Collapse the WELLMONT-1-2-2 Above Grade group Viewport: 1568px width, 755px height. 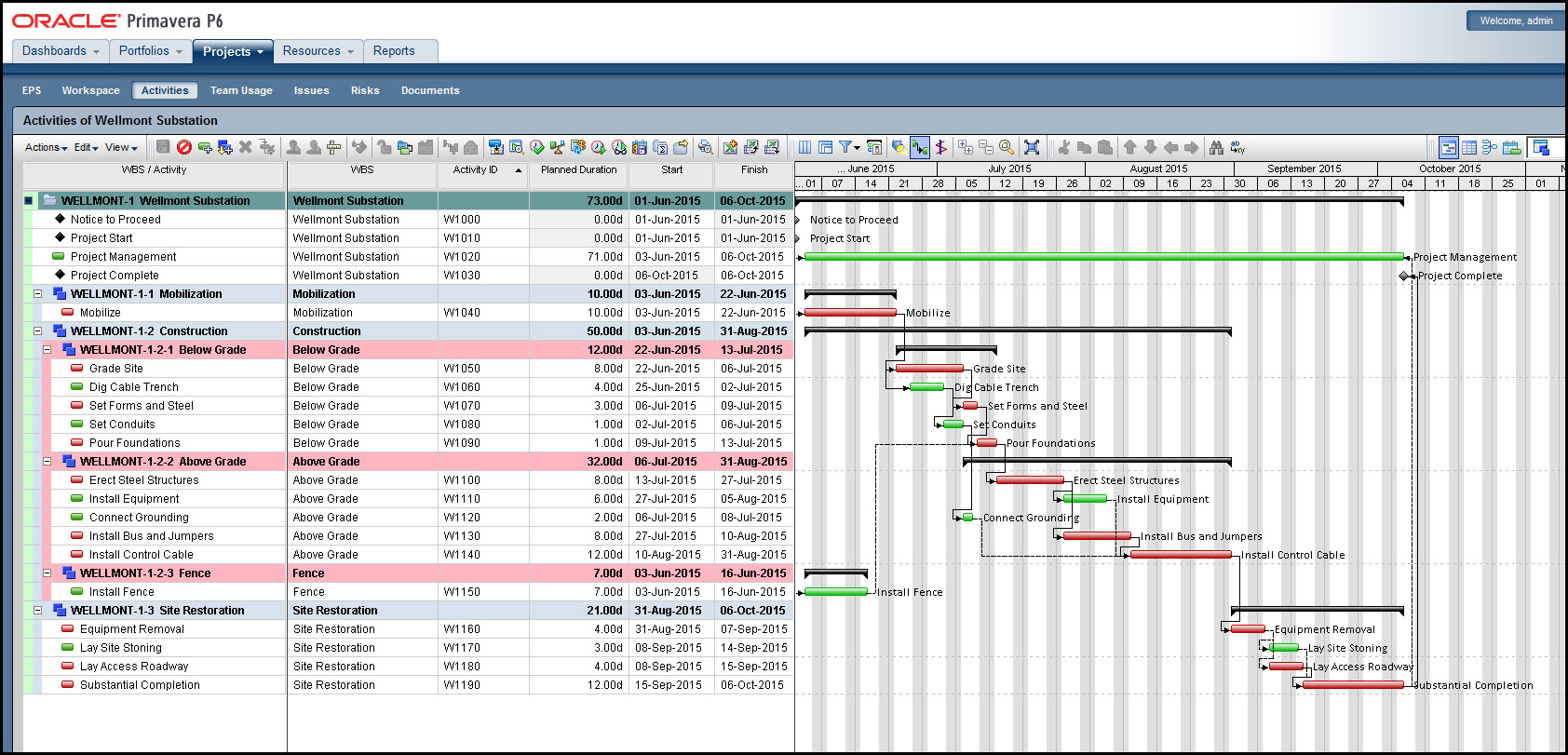tap(47, 461)
